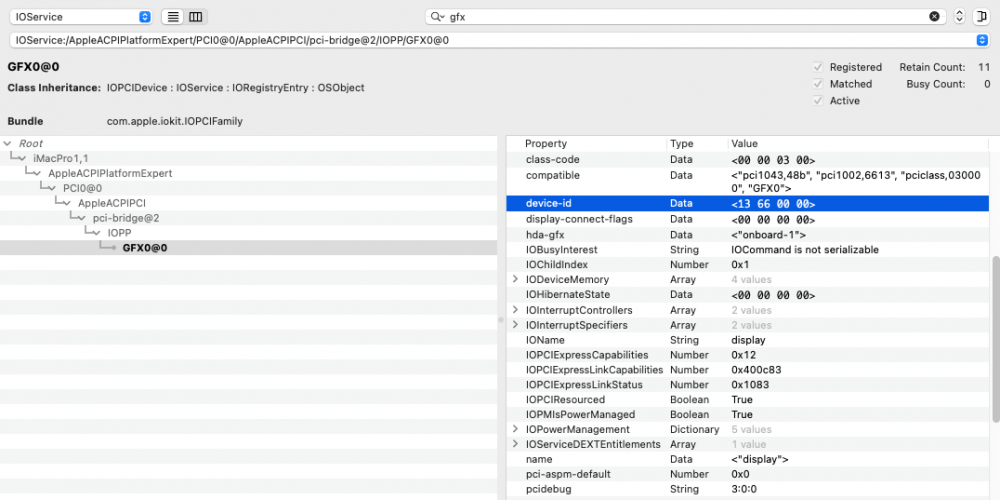The width and height of the screenshot is (1000, 500).
Task: Toggle the Registered checkbox
Action: (818, 67)
